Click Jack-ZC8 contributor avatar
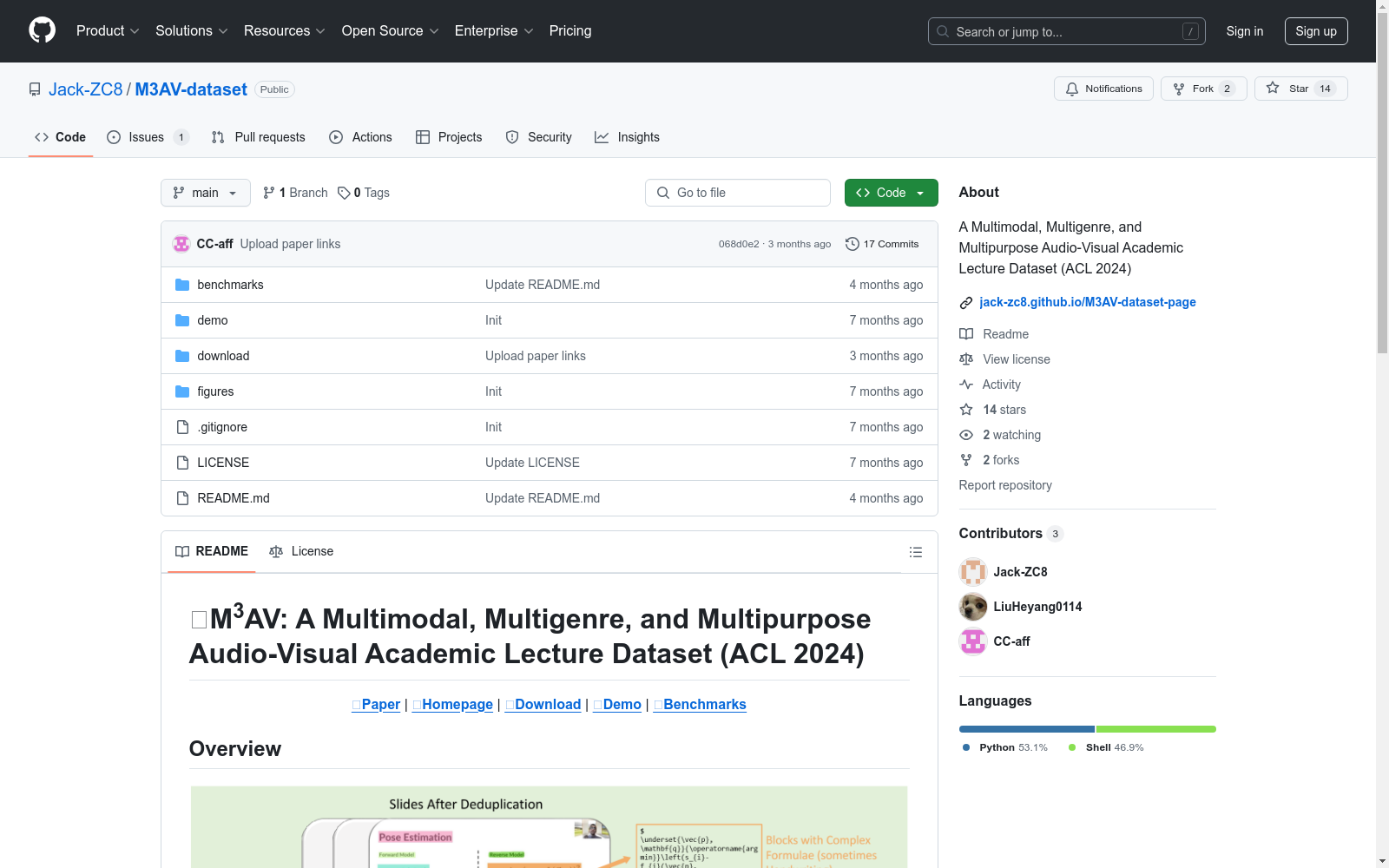1389x868 pixels. coord(973,572)
